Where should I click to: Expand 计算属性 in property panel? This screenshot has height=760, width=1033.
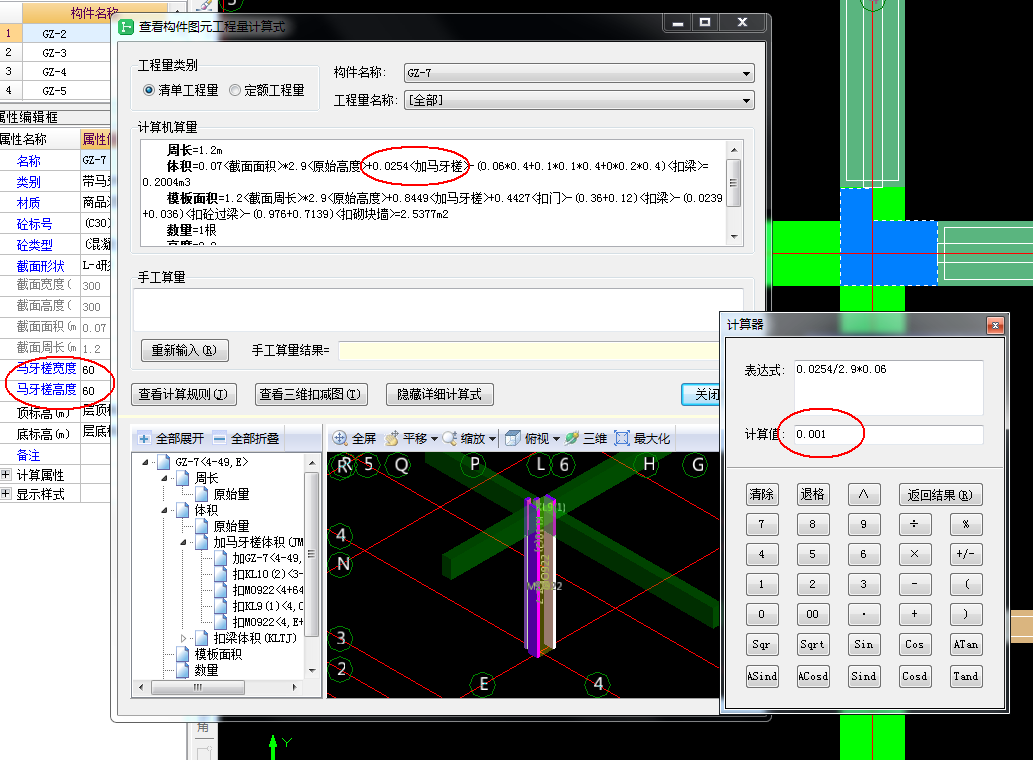(x=6, y=475)
